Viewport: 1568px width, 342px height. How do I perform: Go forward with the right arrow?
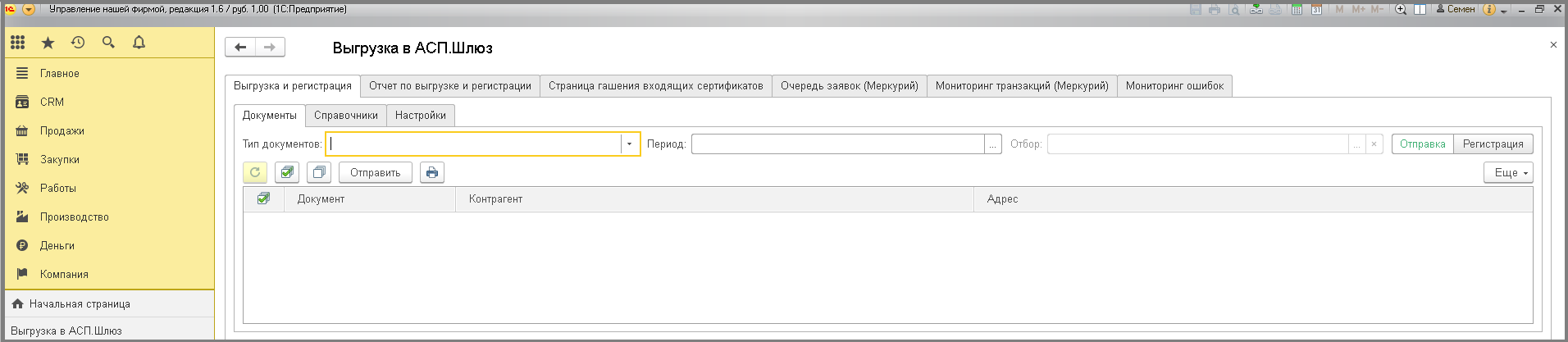tap(270, 47)
